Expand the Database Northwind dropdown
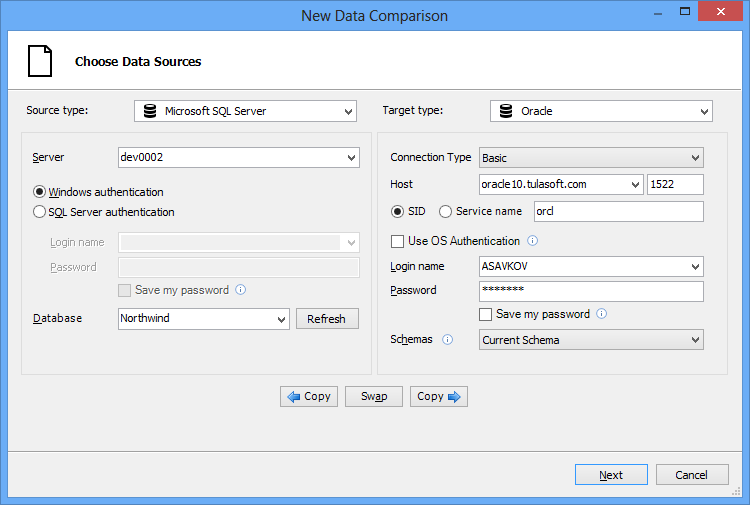The height and width of the screenshot is (505, 750). click(x=204, y=318)
